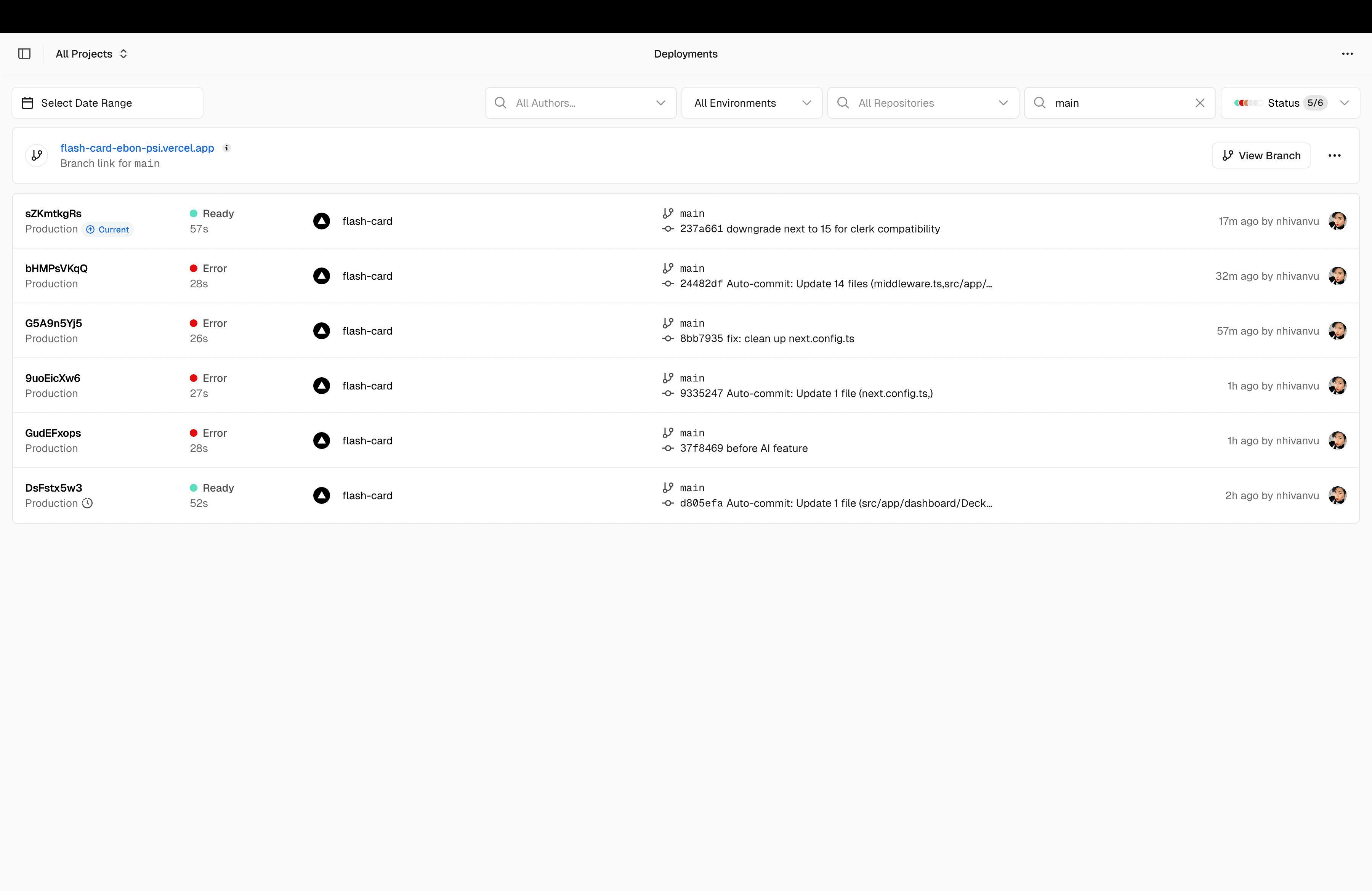The height and width of the screenshot is (891, 1372).
Task: Click nhivanvu avatar in the 57m ago row
Action: [1337, 331]
